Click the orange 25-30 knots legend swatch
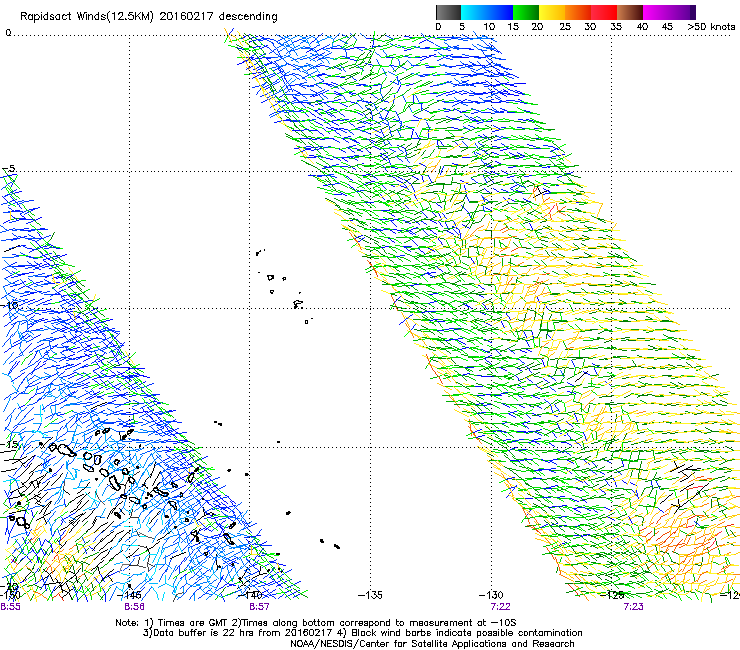Screen dimensions: 740x650 point(578,12)
